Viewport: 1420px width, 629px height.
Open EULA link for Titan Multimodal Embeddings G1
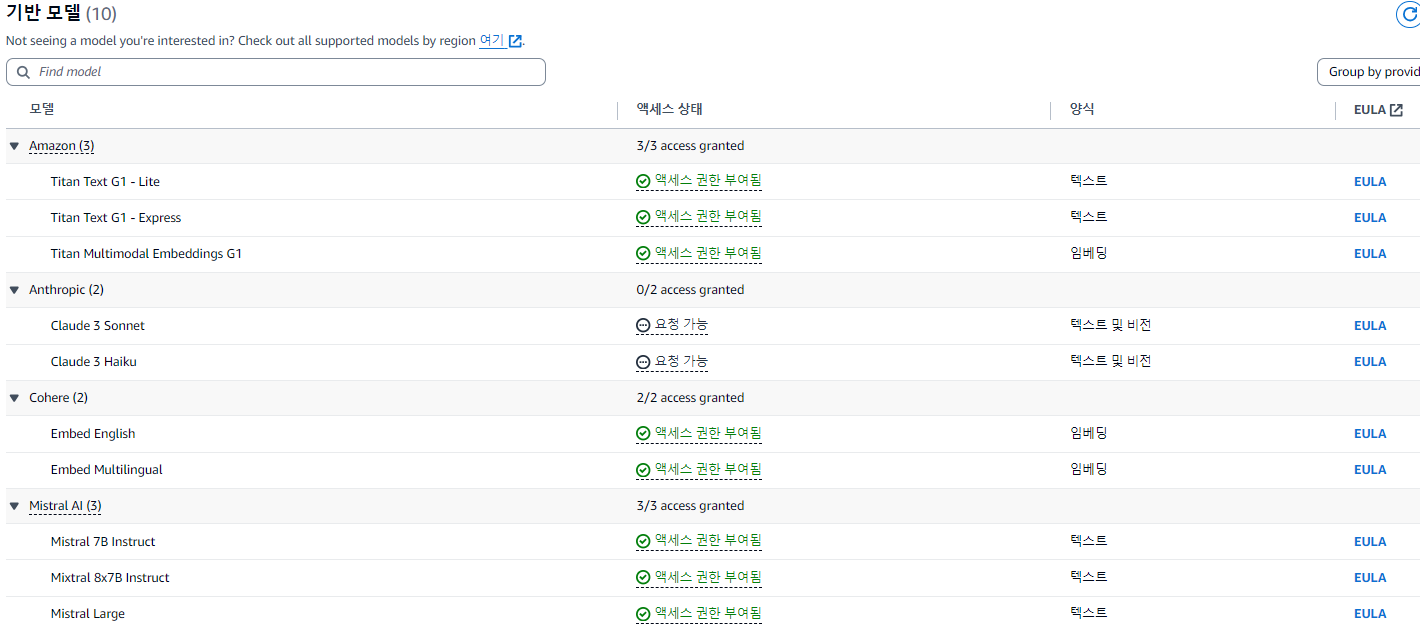coord(1370,254)
